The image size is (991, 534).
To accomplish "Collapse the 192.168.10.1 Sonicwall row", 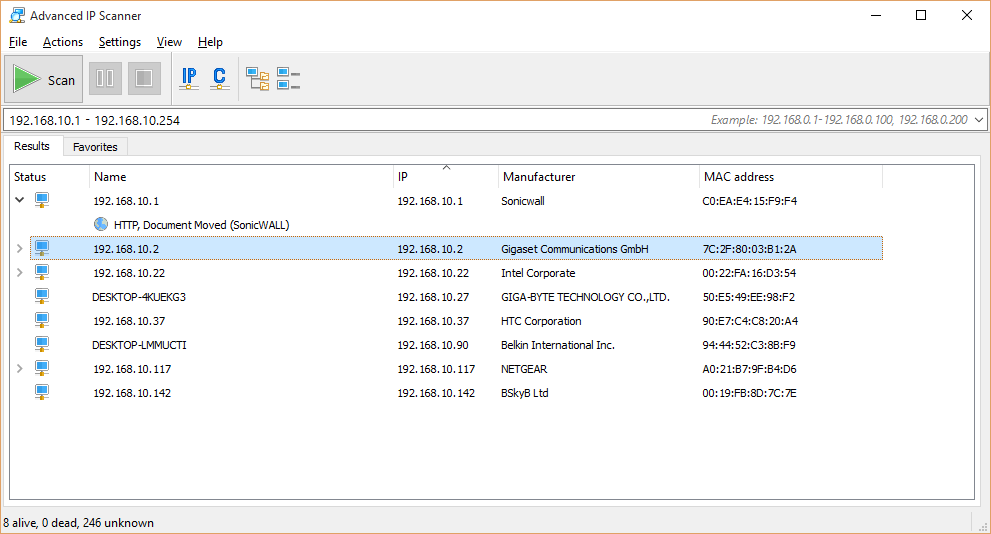I will pos(20,200).
